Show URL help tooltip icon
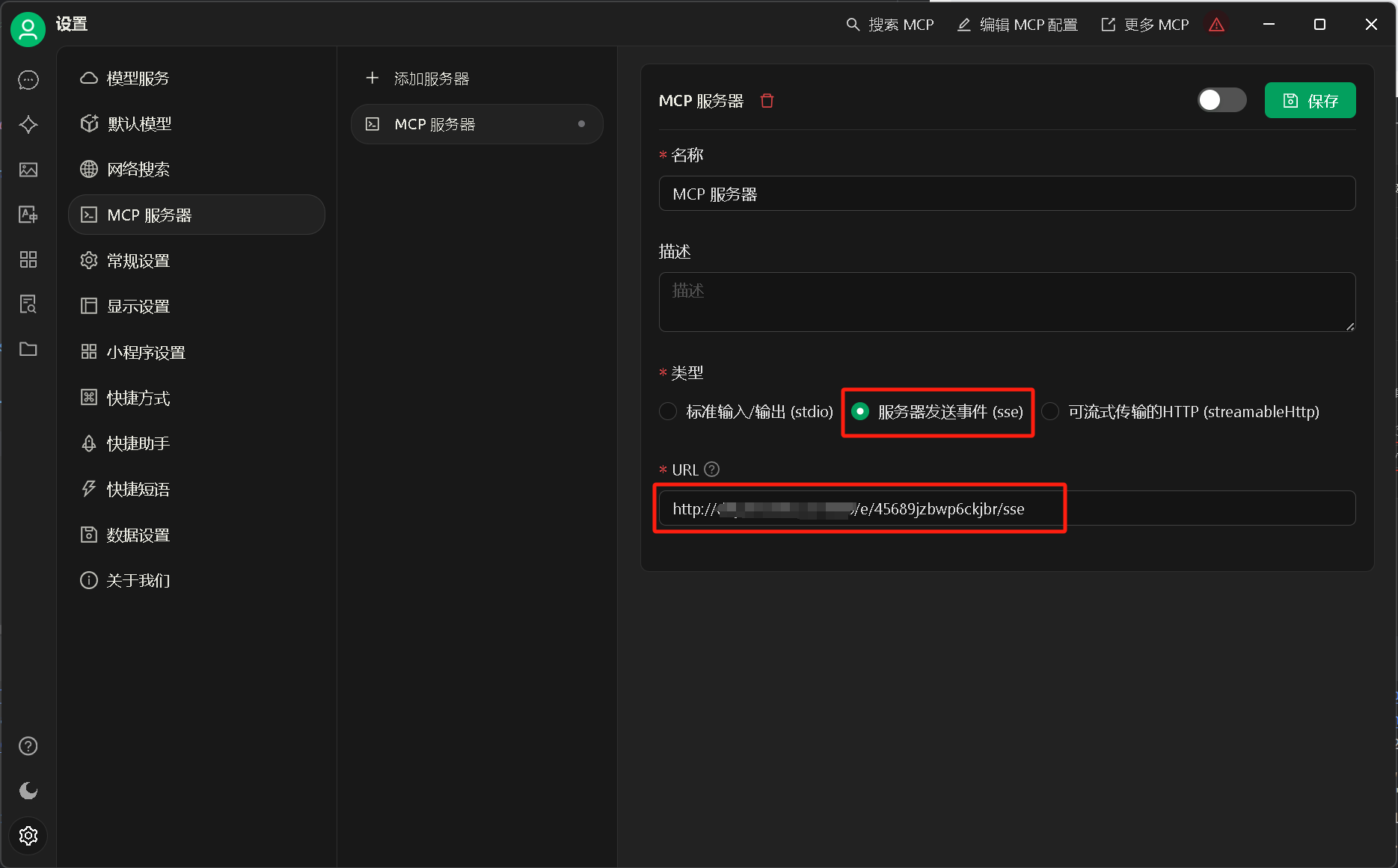 pyautogui.click(x=712, y=470)
